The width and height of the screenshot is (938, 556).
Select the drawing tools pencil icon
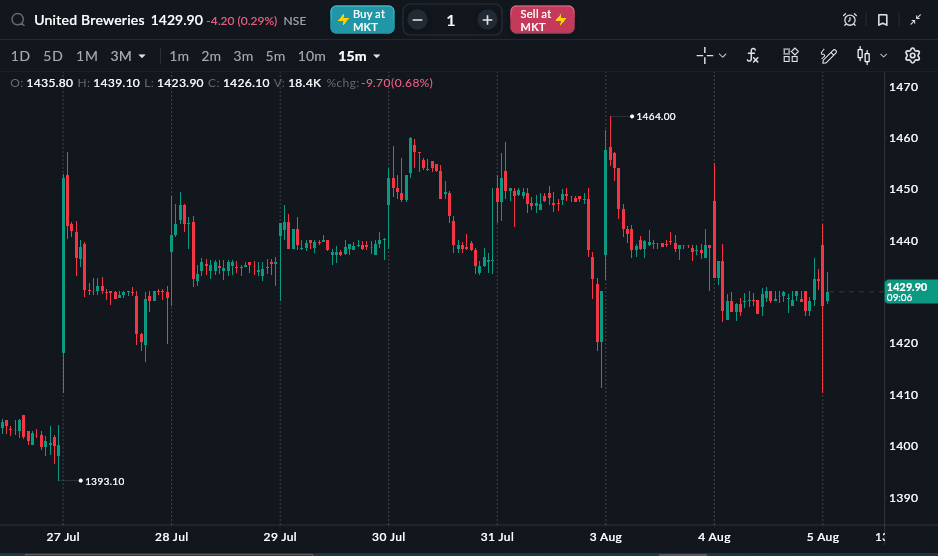tap(829, 56)
